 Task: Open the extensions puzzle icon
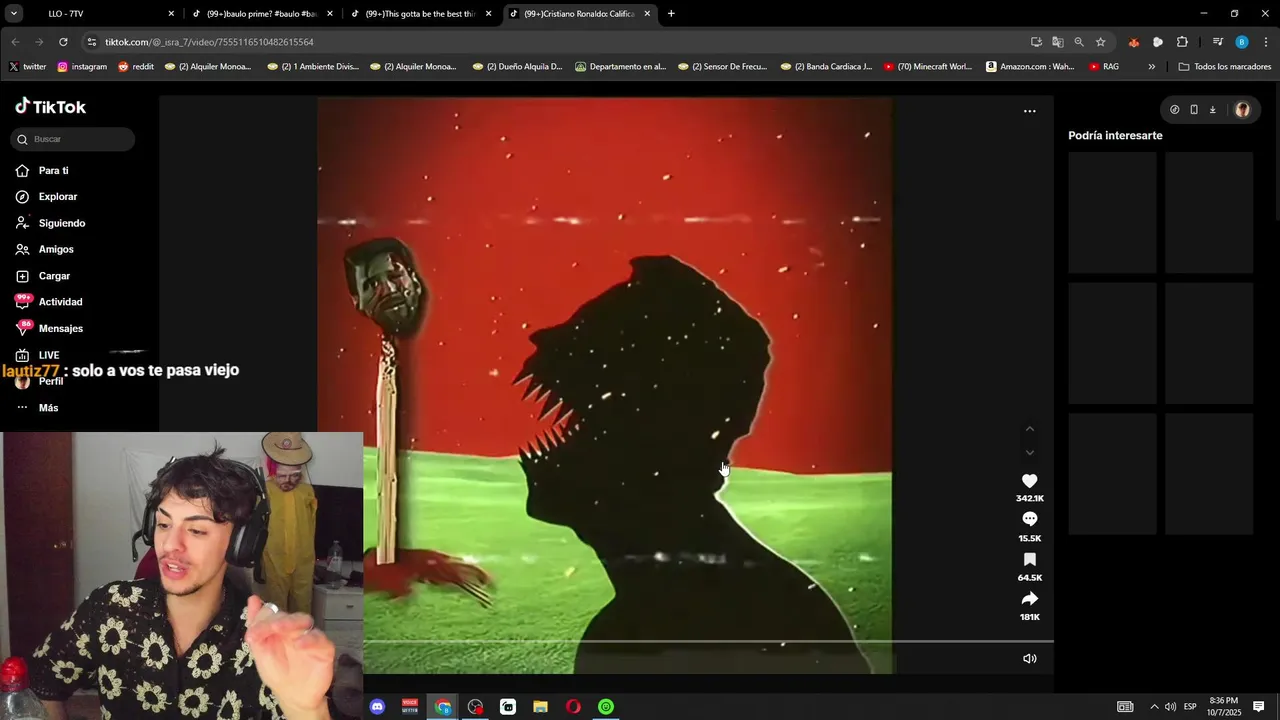(1182, 42)
